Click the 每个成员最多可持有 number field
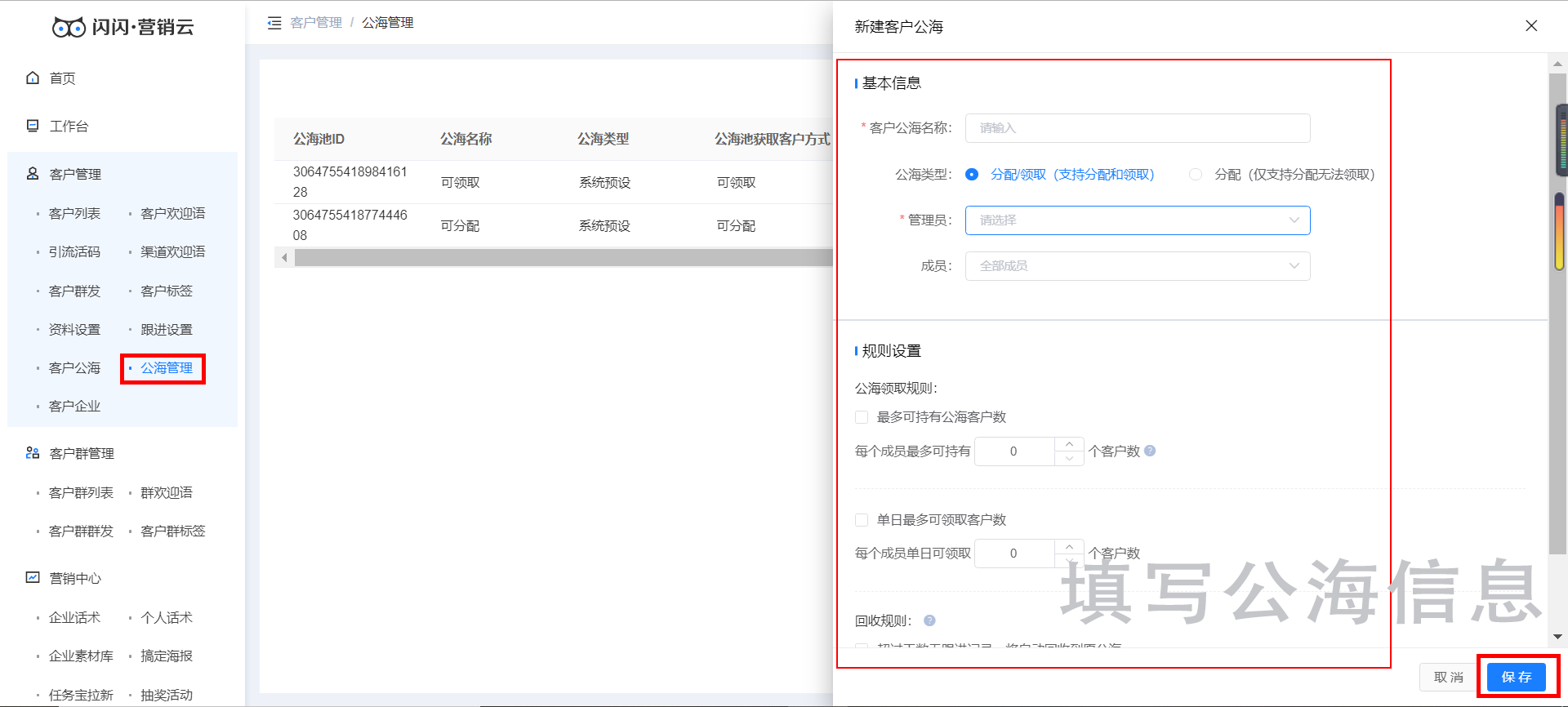This screenshot has height=707, width=1568. point(1014,451)
